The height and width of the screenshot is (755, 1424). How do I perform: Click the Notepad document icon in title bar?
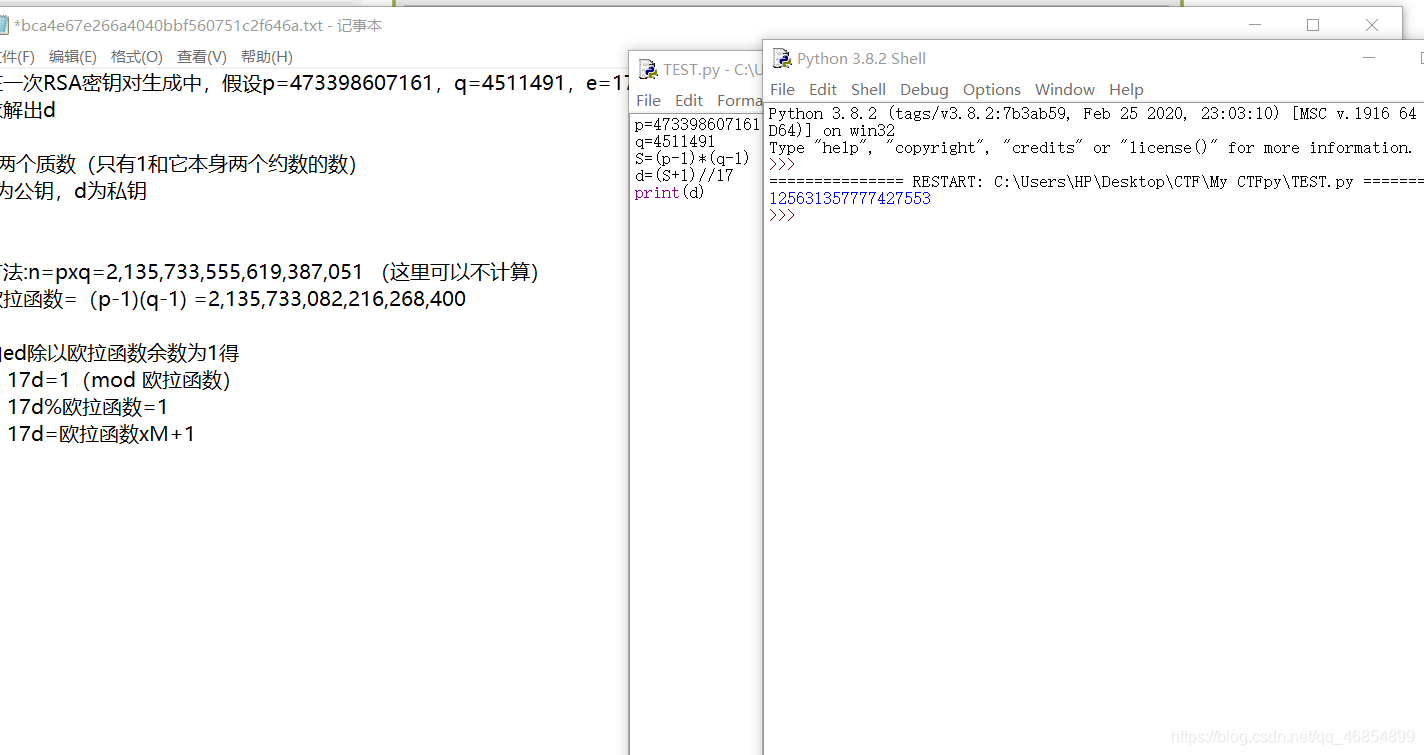coord(4,25)
